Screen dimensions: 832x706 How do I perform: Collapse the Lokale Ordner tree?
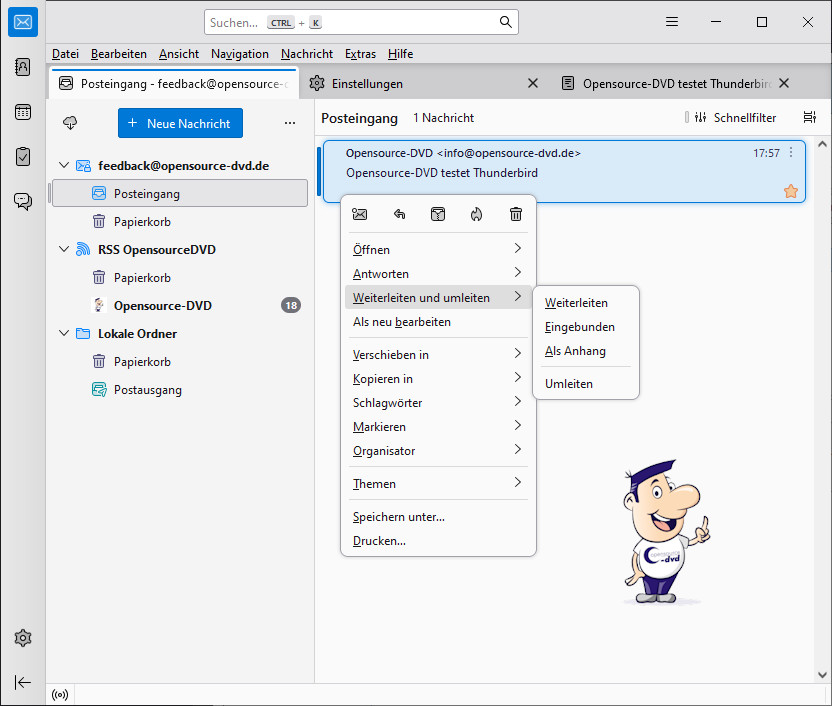click(x=65, y=334)
